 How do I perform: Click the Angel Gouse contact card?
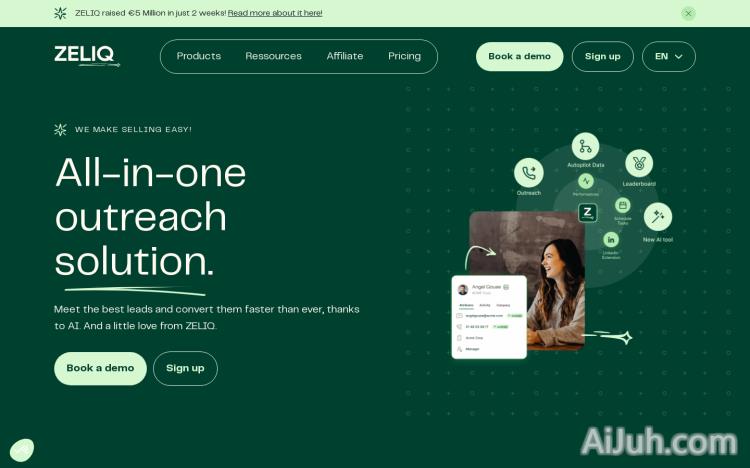click(x=489, y=317)
